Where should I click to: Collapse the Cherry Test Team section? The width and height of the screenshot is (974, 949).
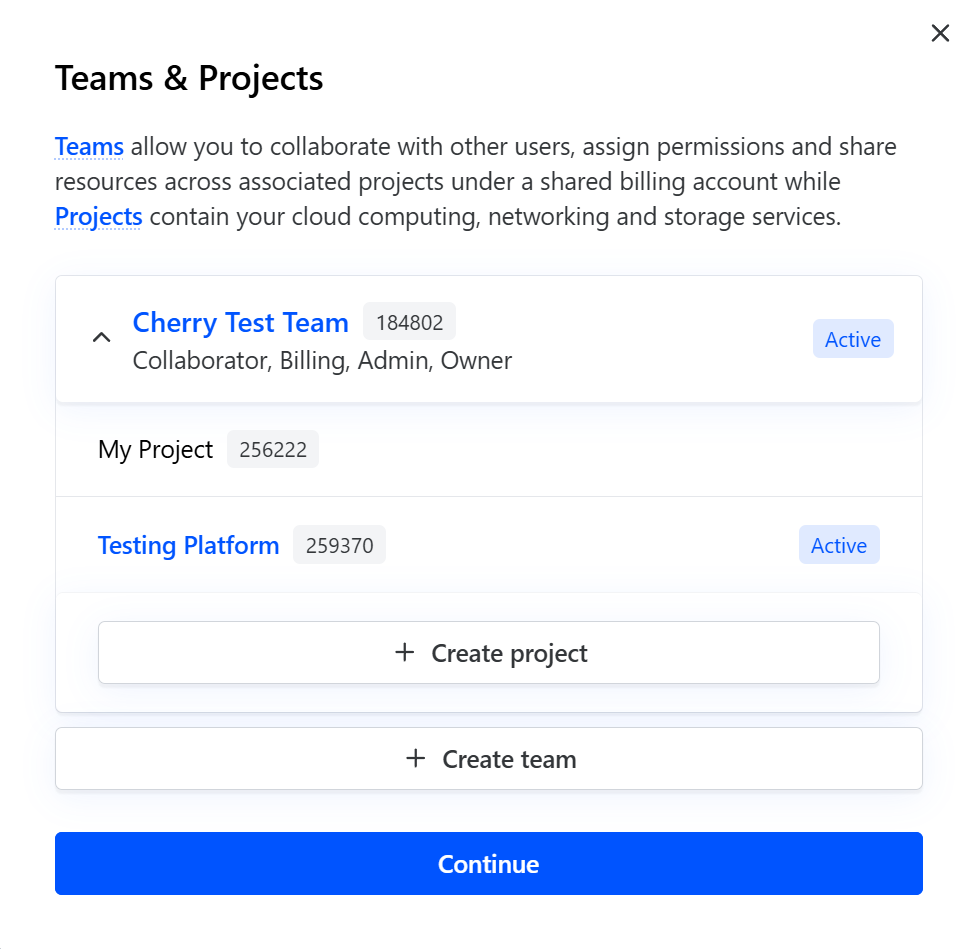[101, 338]
